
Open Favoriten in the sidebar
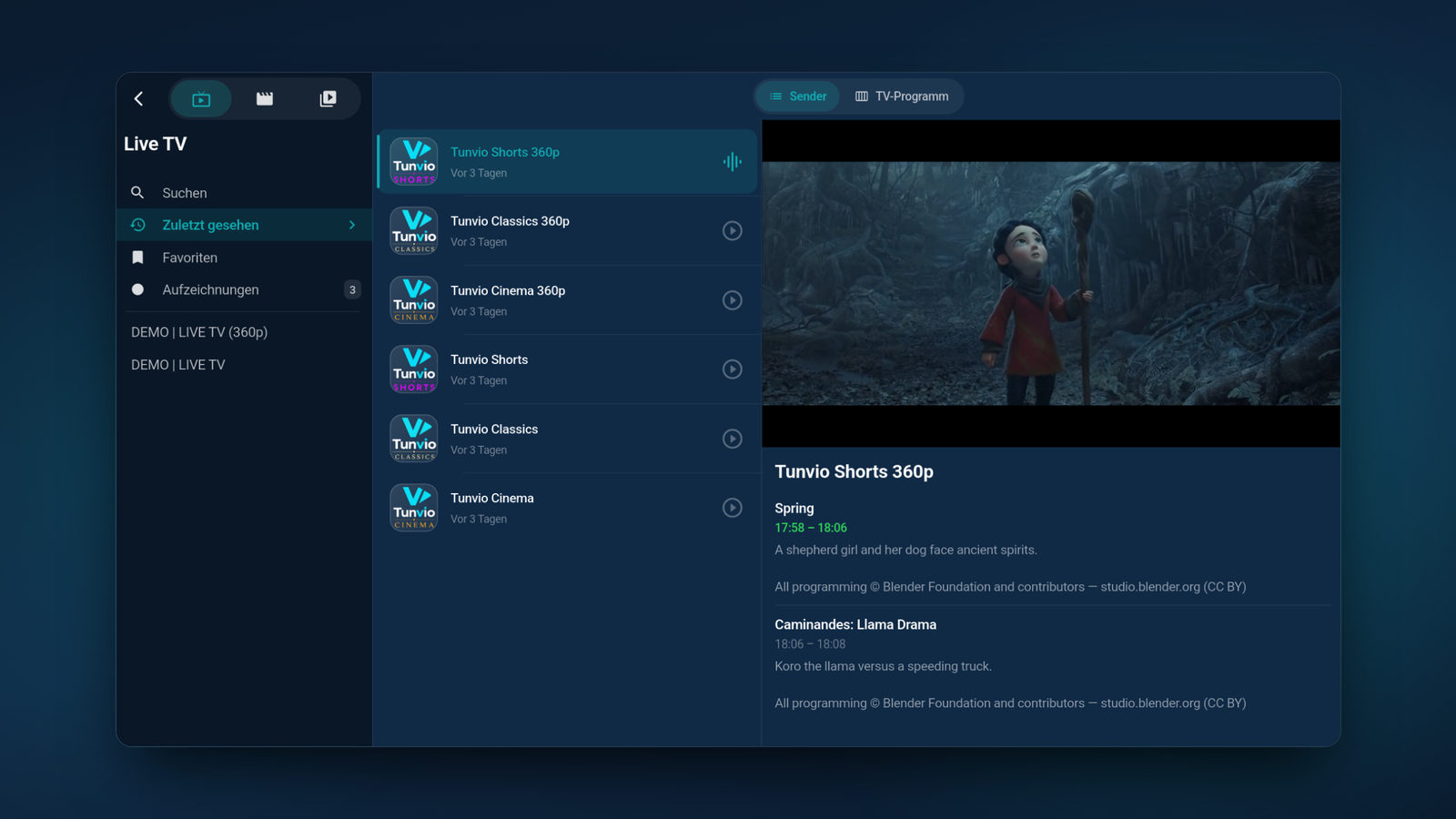pos(244,258)
